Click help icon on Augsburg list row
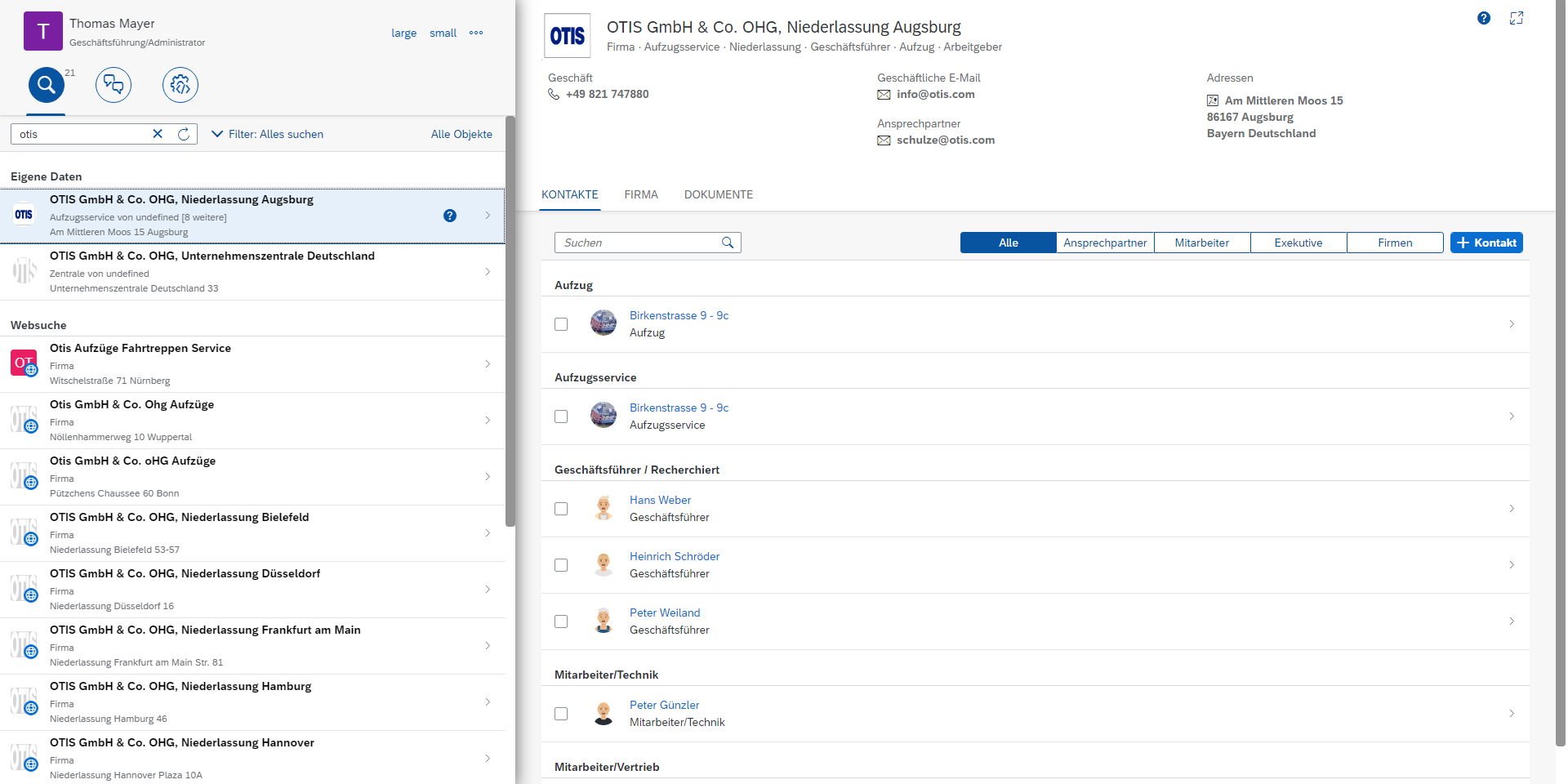1568x784 pixels. (450, 216)
